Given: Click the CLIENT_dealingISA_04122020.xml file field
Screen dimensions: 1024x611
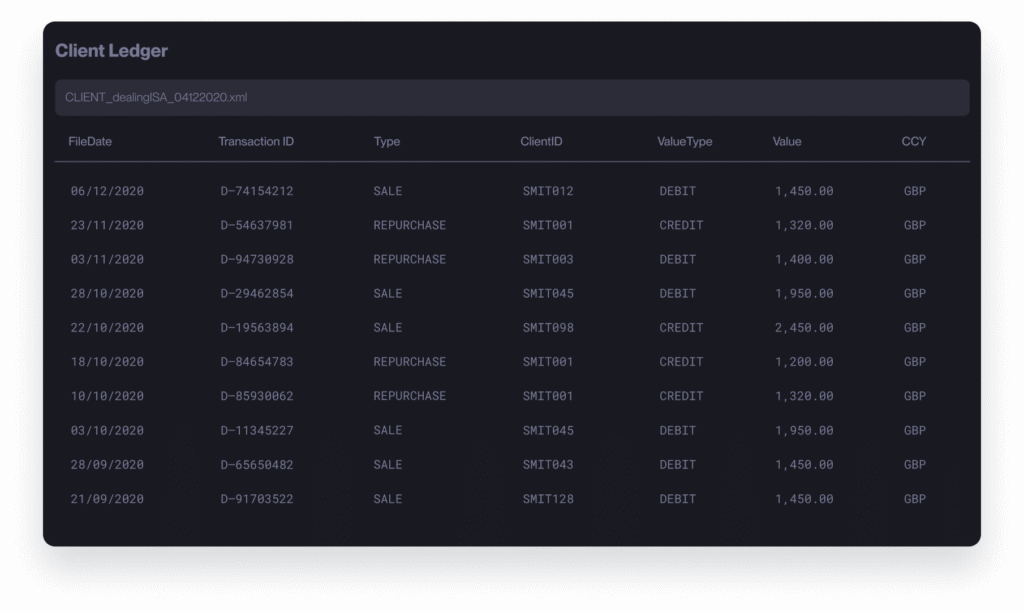Looking at the screenshot, I should click(511, 98).
